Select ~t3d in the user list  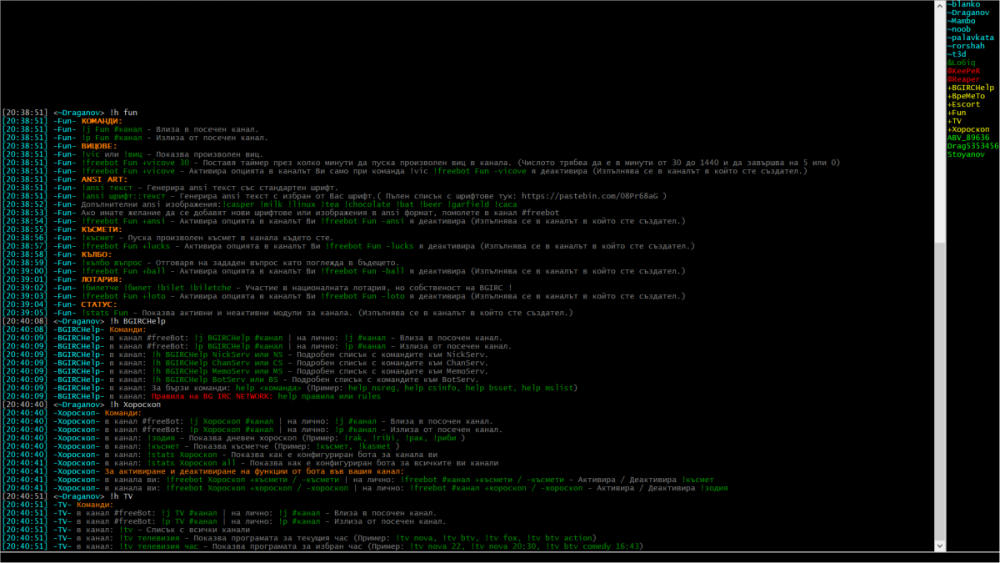957,54
